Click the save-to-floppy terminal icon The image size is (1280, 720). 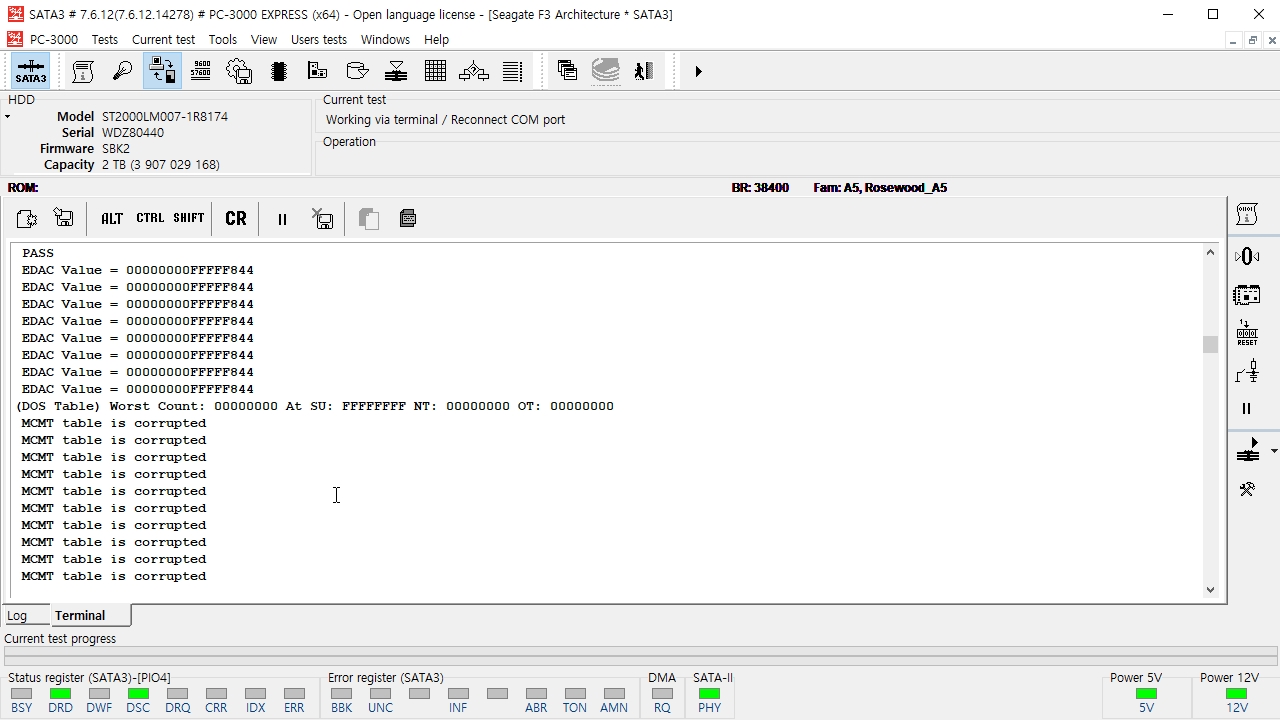64,219
